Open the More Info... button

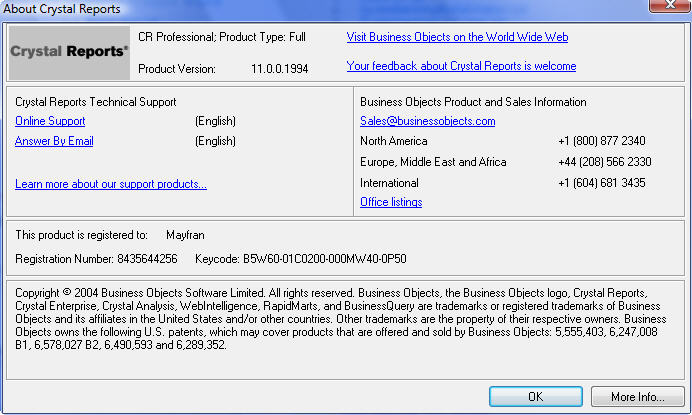(x=637, y=396)
